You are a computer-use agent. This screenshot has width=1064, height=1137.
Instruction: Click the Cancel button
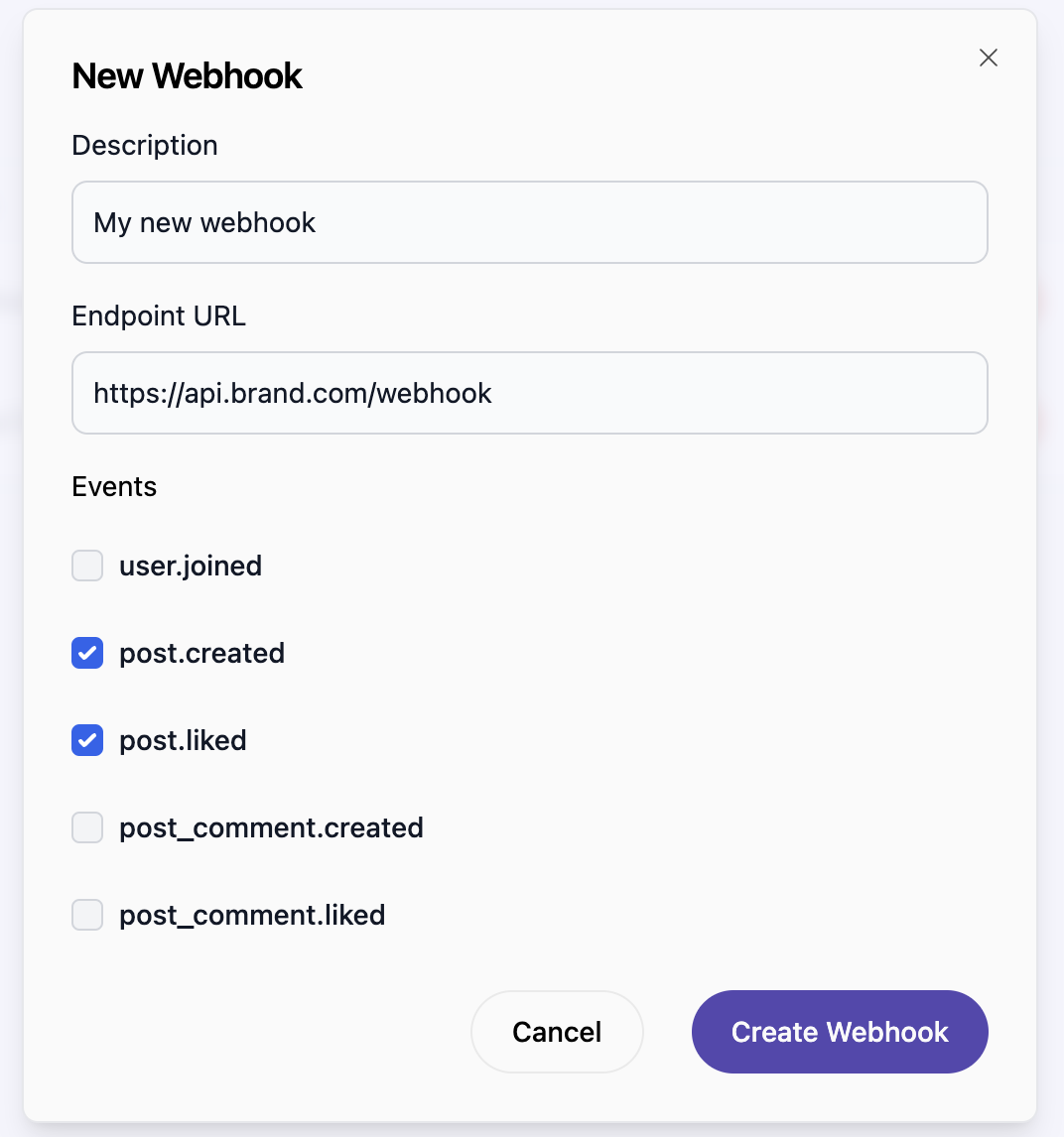coord(557,1032)
